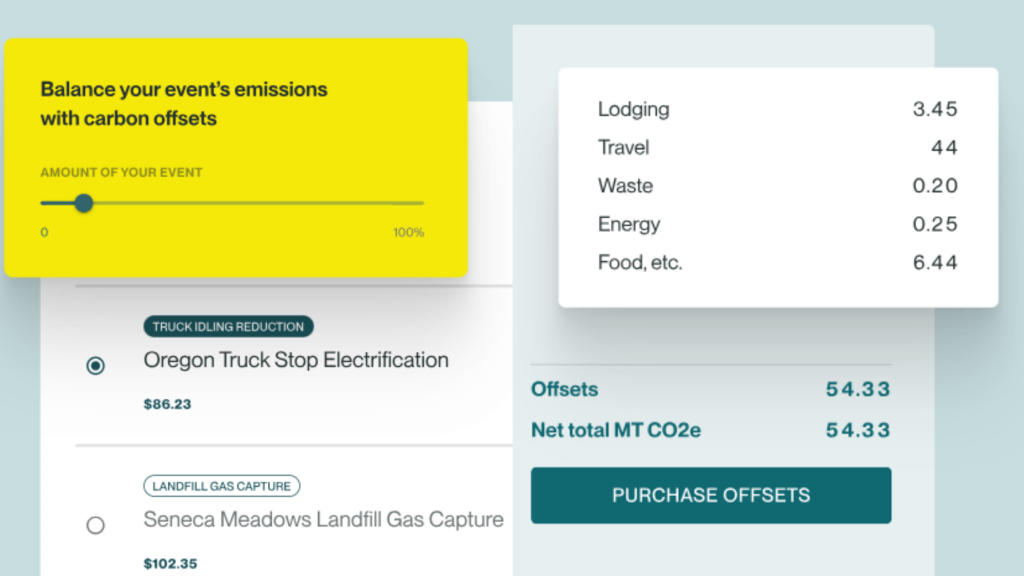Select the Lodging emissions row
This screenshot has height=576, width=1024.
(x=777, y=109)
